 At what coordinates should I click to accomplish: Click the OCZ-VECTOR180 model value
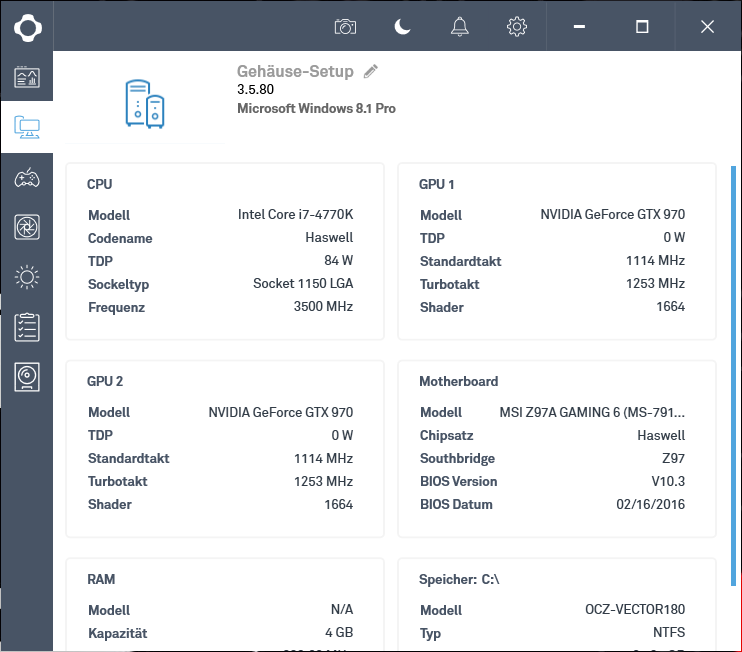pos(635,609)
